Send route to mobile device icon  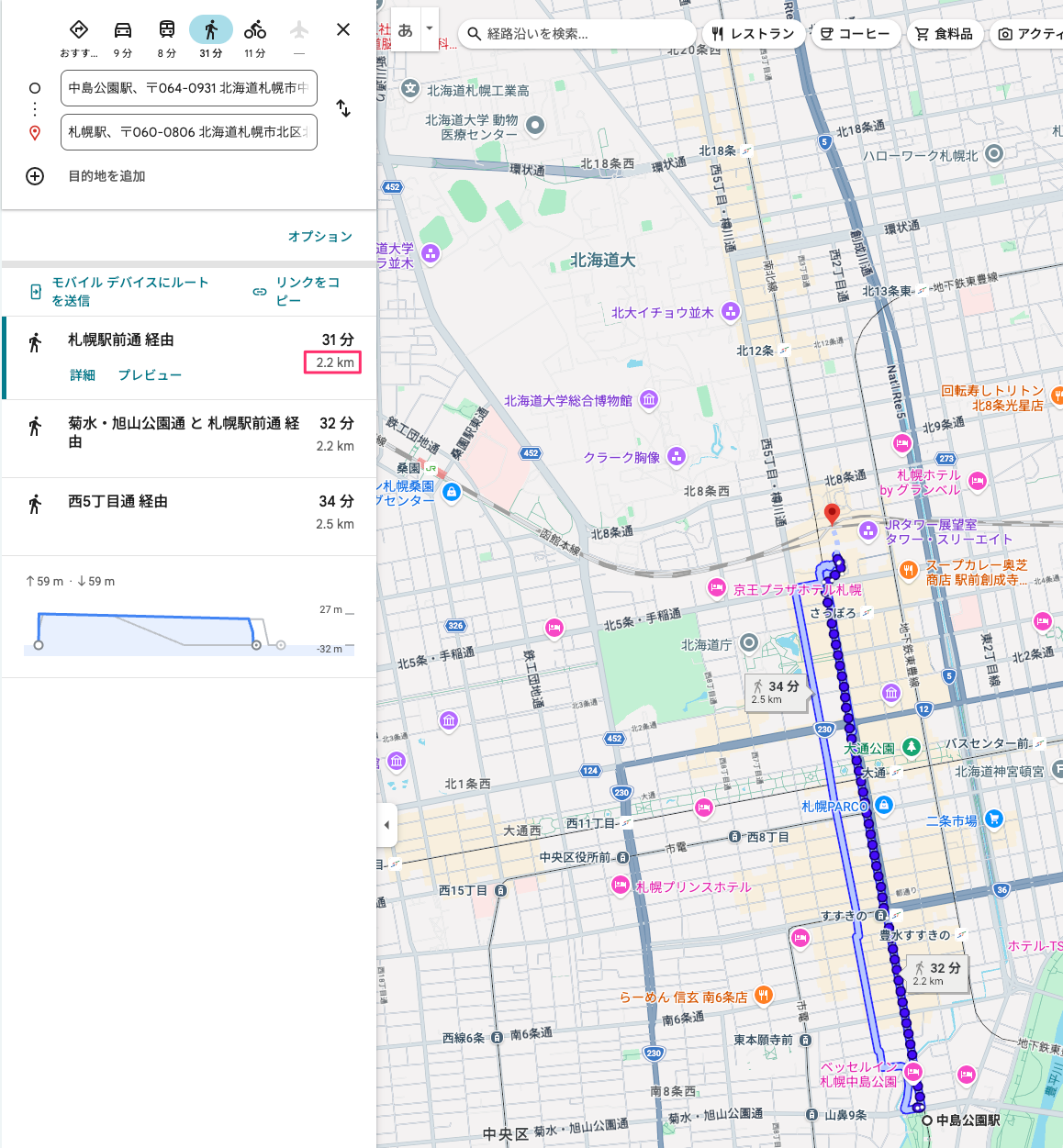coord(34,290)
